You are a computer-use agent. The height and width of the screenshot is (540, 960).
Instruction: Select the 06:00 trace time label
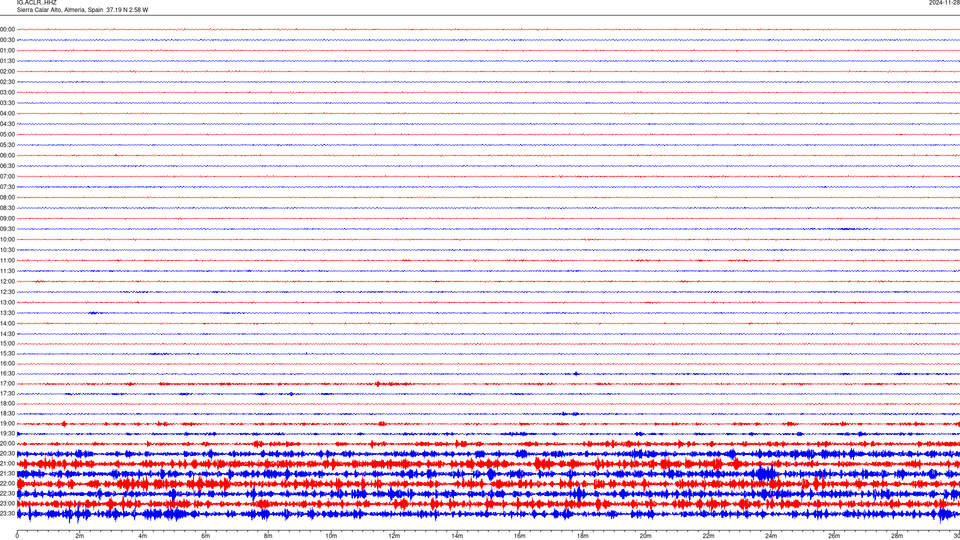pos(7,156)
